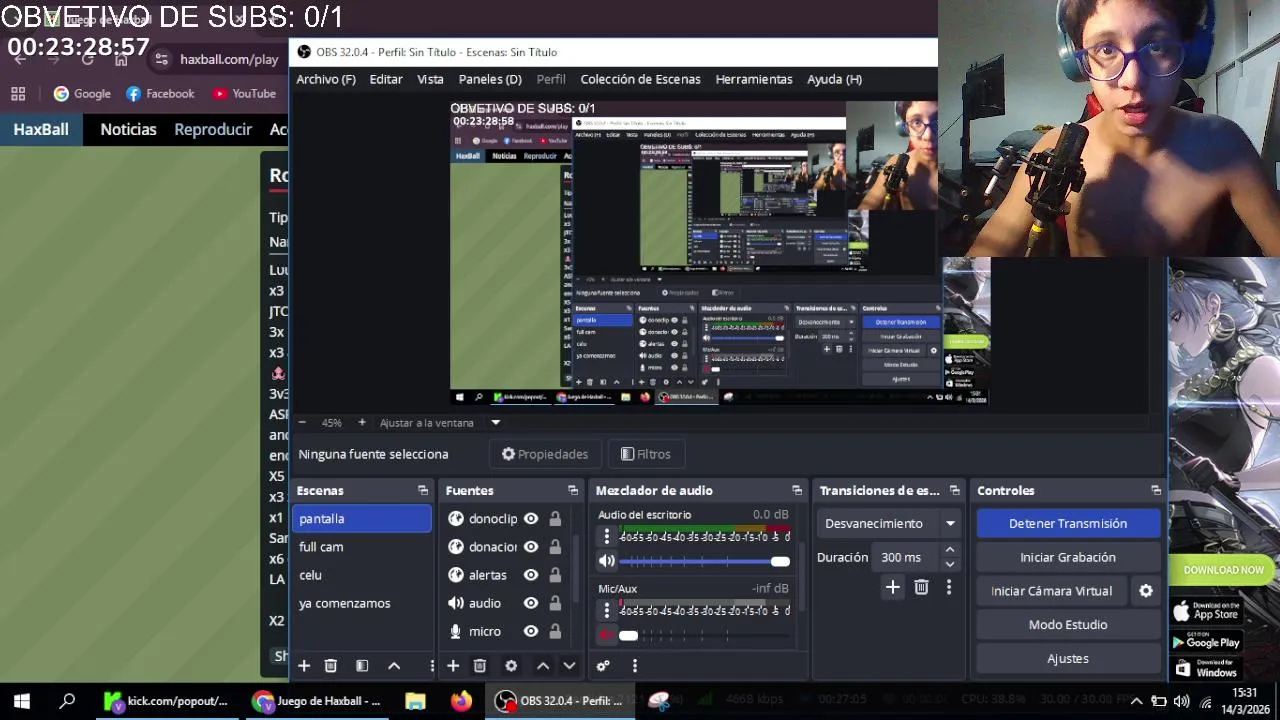The height and width of the screenshot is (720, 1280).
Task: Toggle the lock on the alertas source
Action: 555,575
